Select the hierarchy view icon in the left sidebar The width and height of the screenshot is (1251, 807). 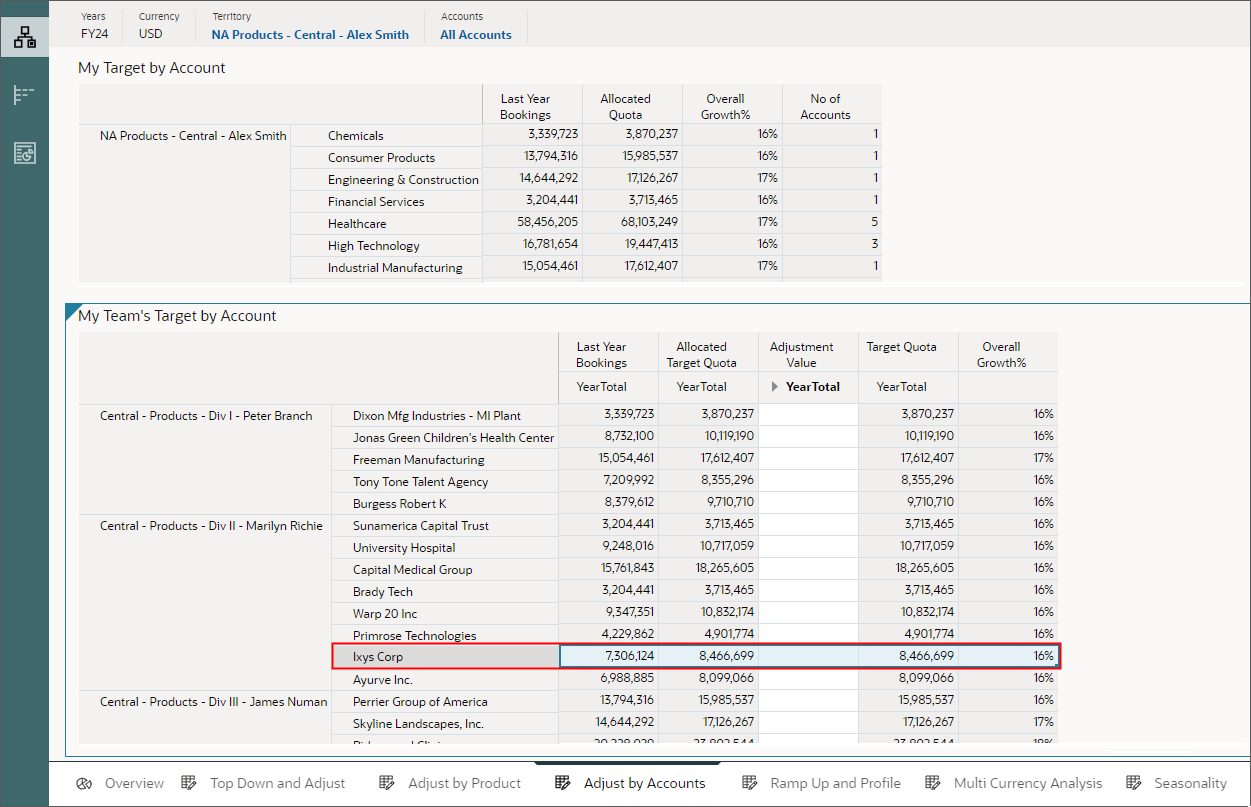click(x=25, y=37)
